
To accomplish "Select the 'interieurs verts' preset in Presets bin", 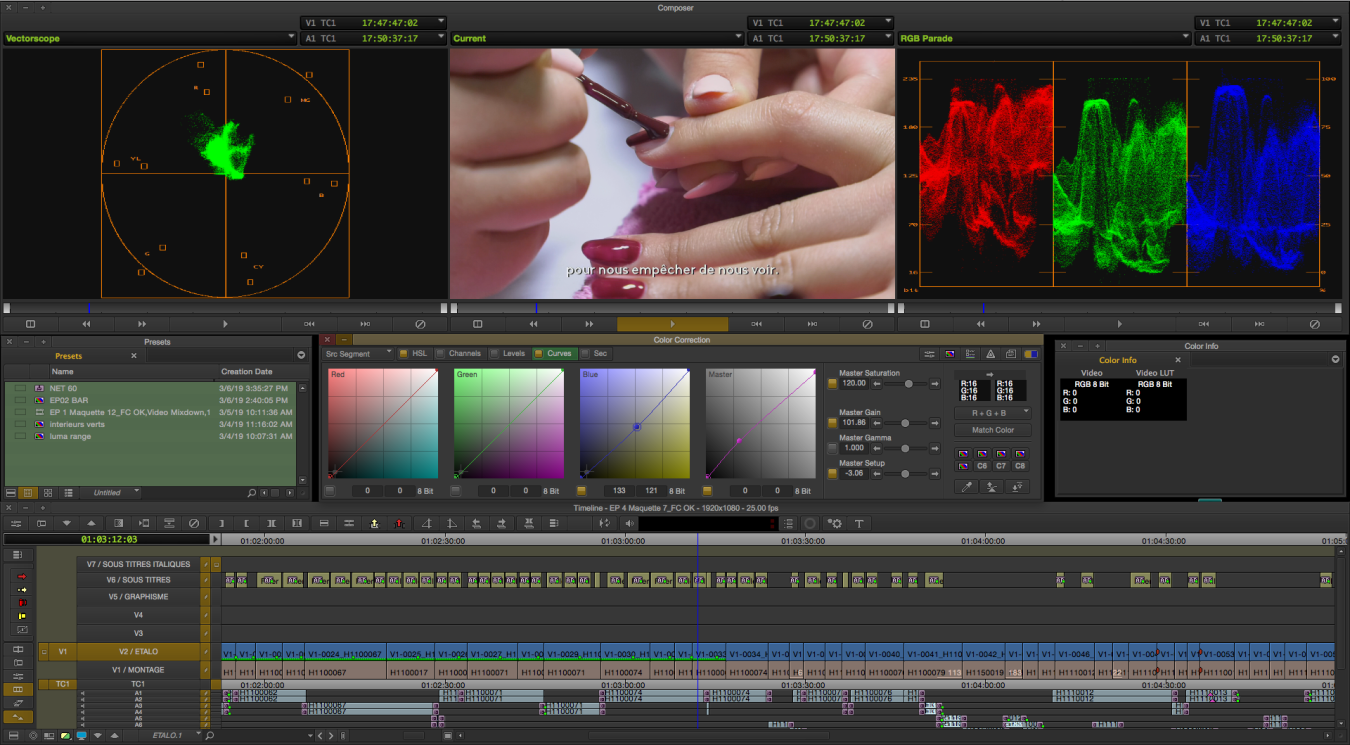I will click(x=77, y=424).
